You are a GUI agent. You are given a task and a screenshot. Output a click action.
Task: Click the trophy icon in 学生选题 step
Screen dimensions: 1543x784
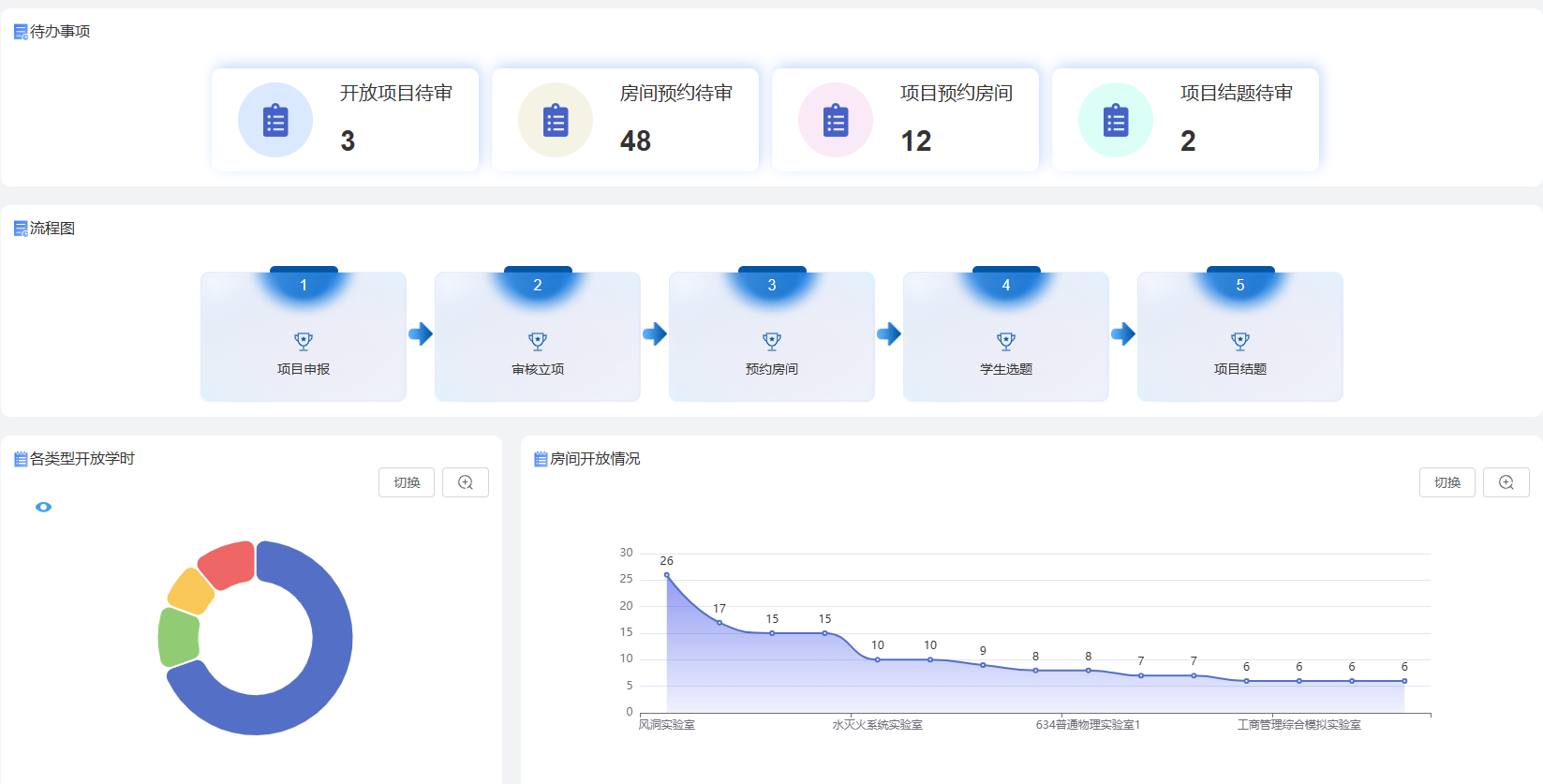coord(1006,341)
